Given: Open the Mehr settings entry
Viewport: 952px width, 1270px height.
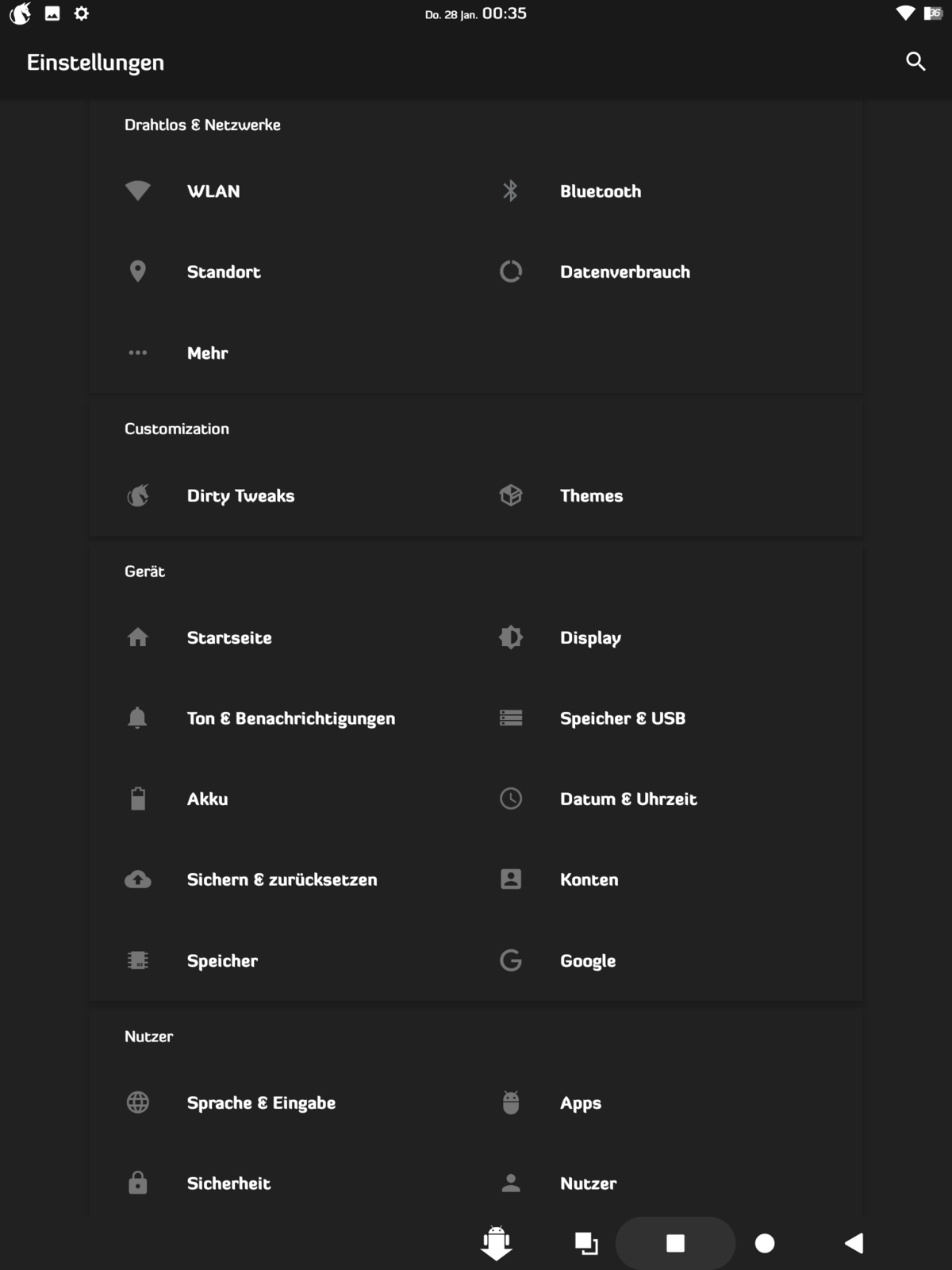Looking at the screenshot, I should (x=208, y=353).
